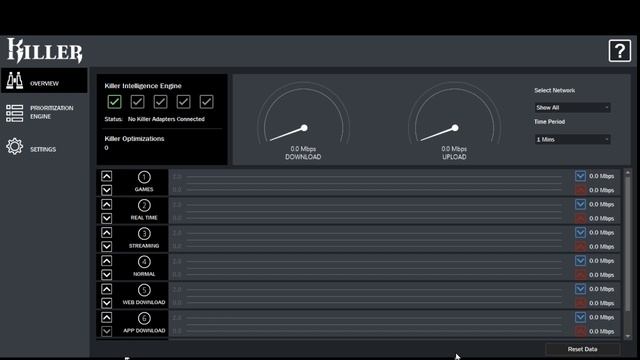Move Normal priority up

[107, 260]
